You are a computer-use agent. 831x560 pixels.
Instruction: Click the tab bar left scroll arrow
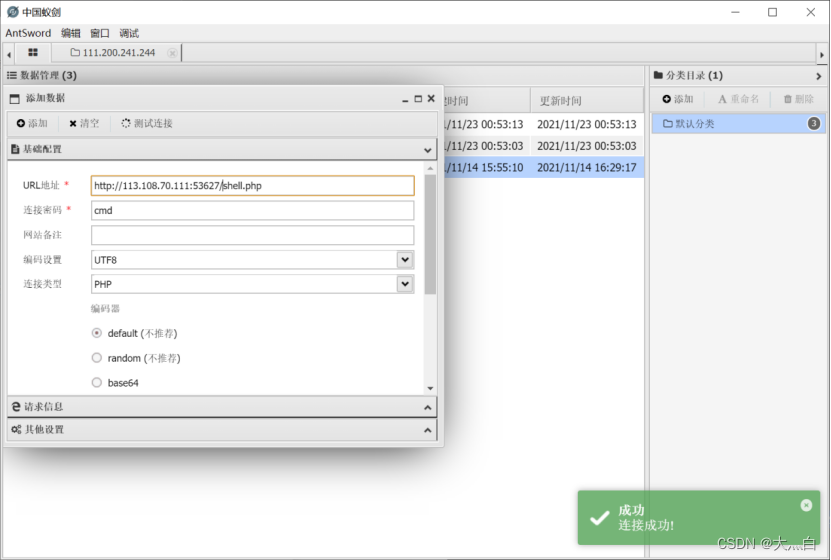coord(9,54)
